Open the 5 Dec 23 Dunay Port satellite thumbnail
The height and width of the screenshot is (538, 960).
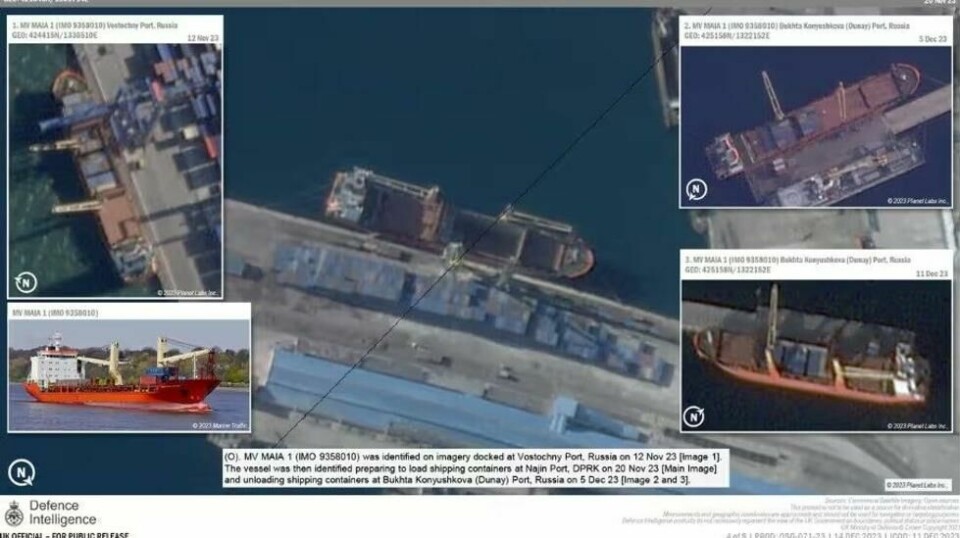tap(816, 127)
